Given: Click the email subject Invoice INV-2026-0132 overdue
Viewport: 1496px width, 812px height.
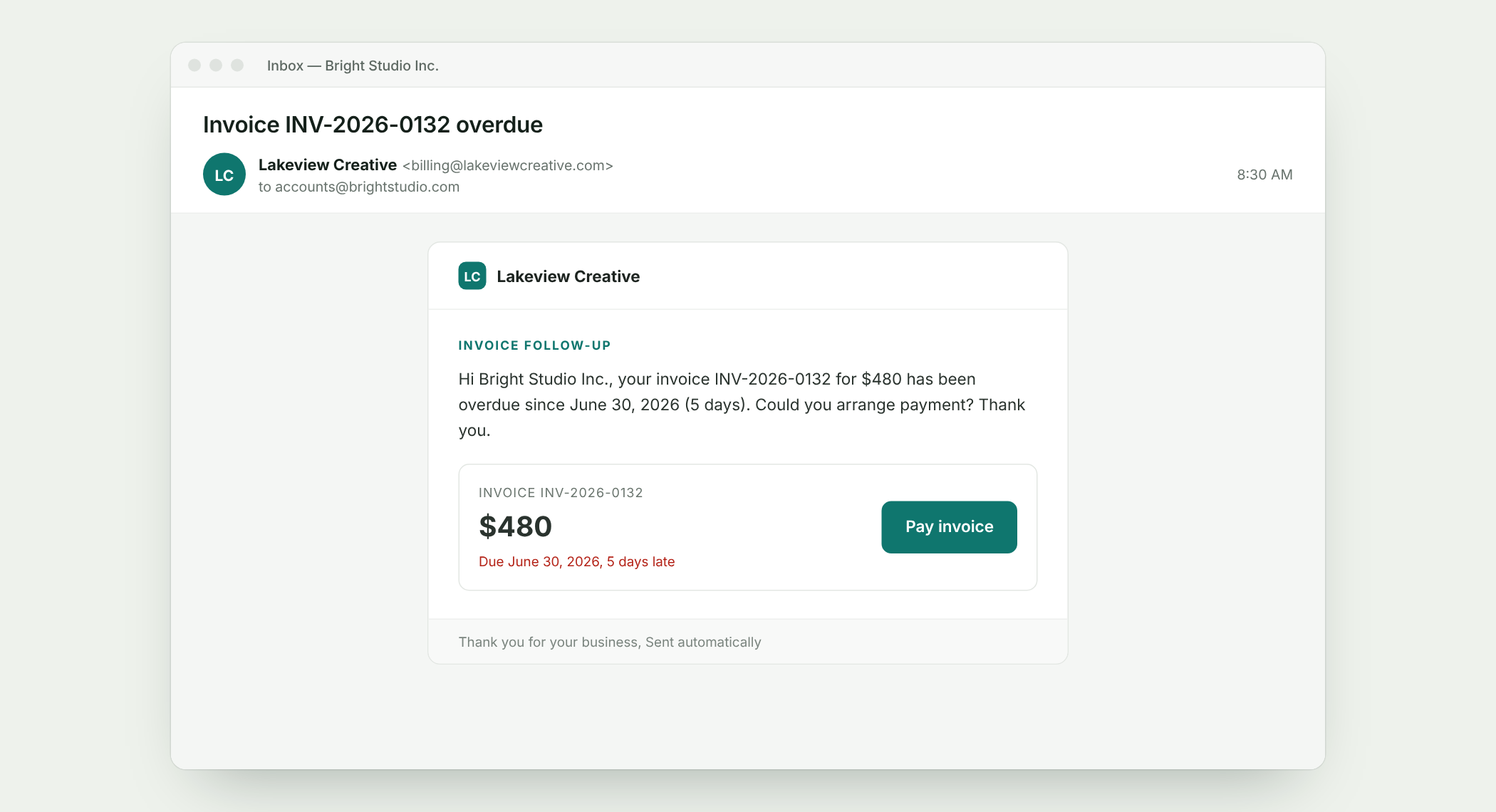Looking at the screenshot, I should (x=373, y=125).
